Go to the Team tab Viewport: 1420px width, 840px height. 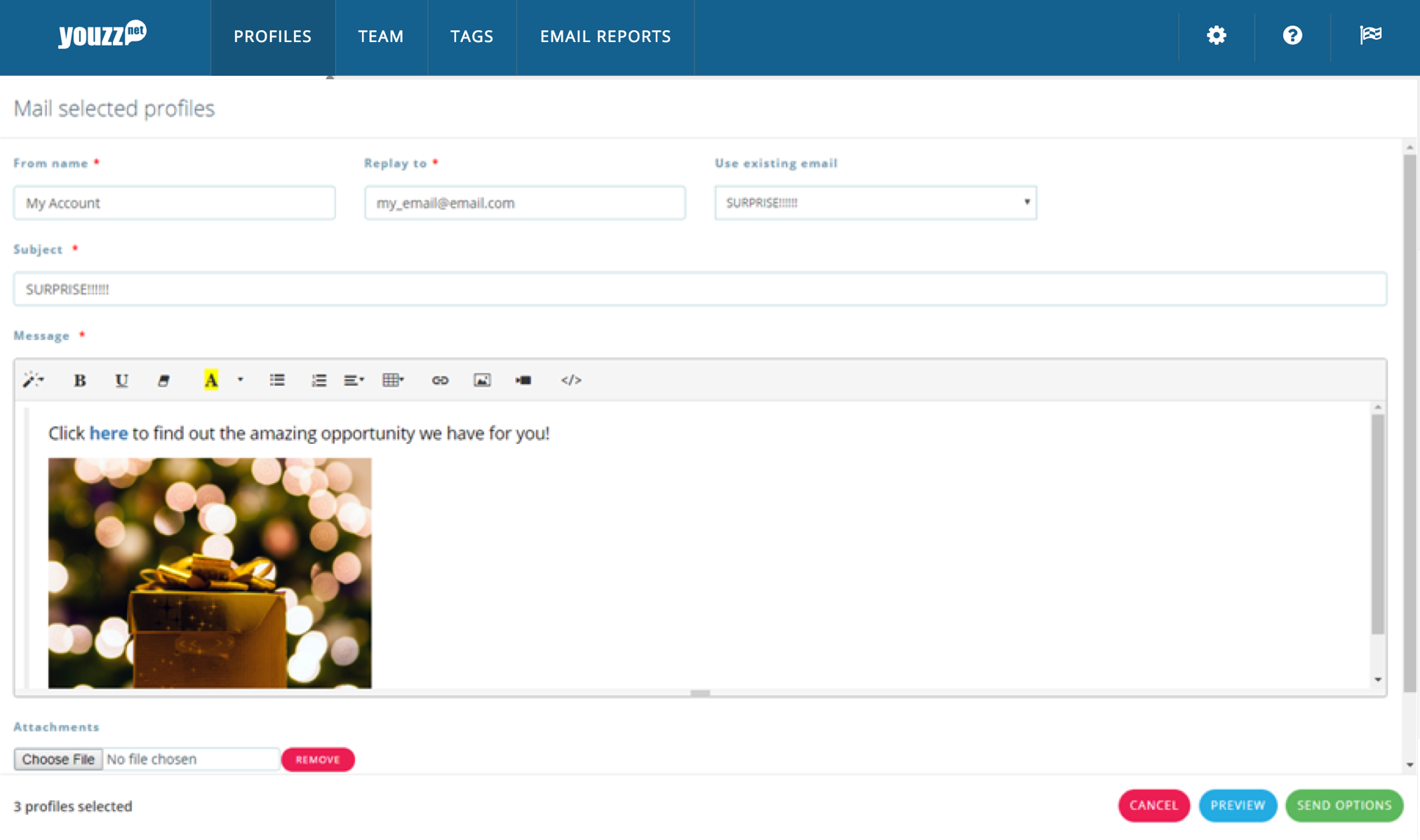tap(381, 36)
